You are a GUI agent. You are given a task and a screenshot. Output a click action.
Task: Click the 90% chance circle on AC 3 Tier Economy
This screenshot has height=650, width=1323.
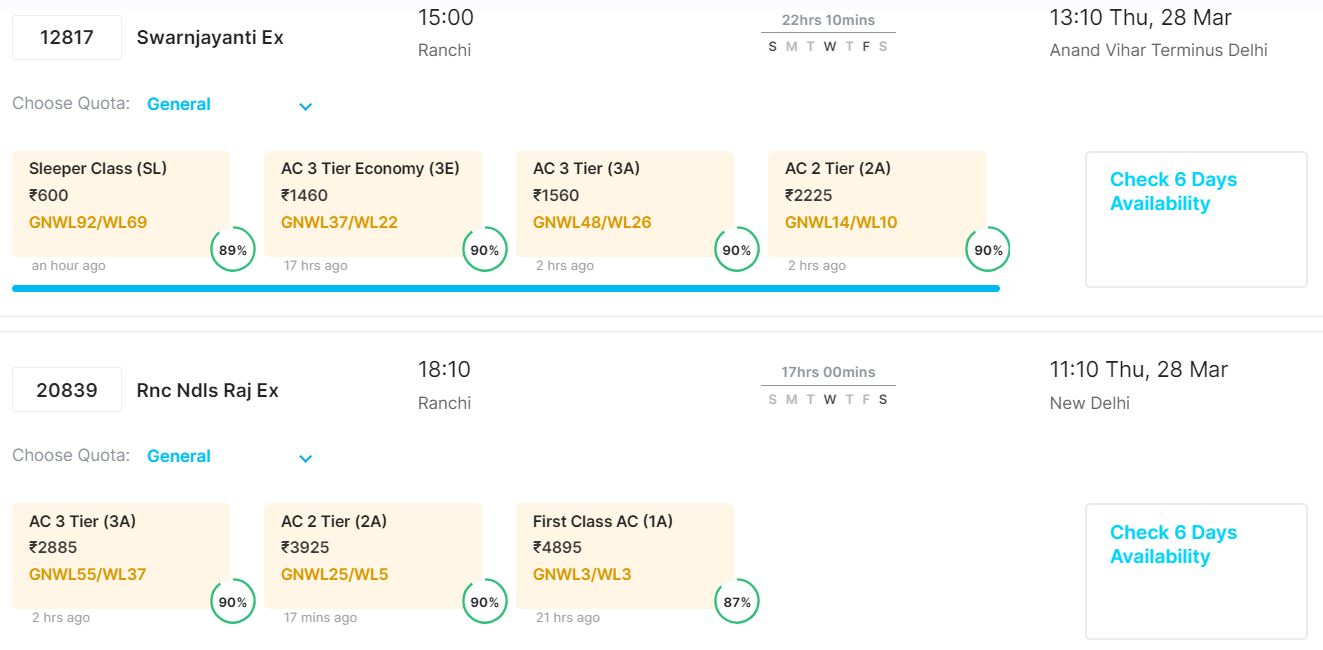(484, 250)
